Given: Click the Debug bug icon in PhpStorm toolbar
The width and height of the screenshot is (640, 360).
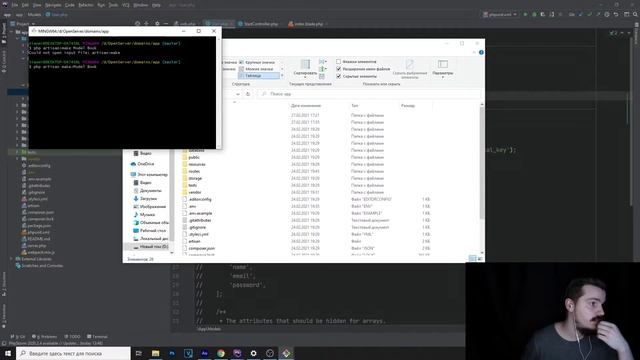Looking at the screenshot, I should point(534,14).
